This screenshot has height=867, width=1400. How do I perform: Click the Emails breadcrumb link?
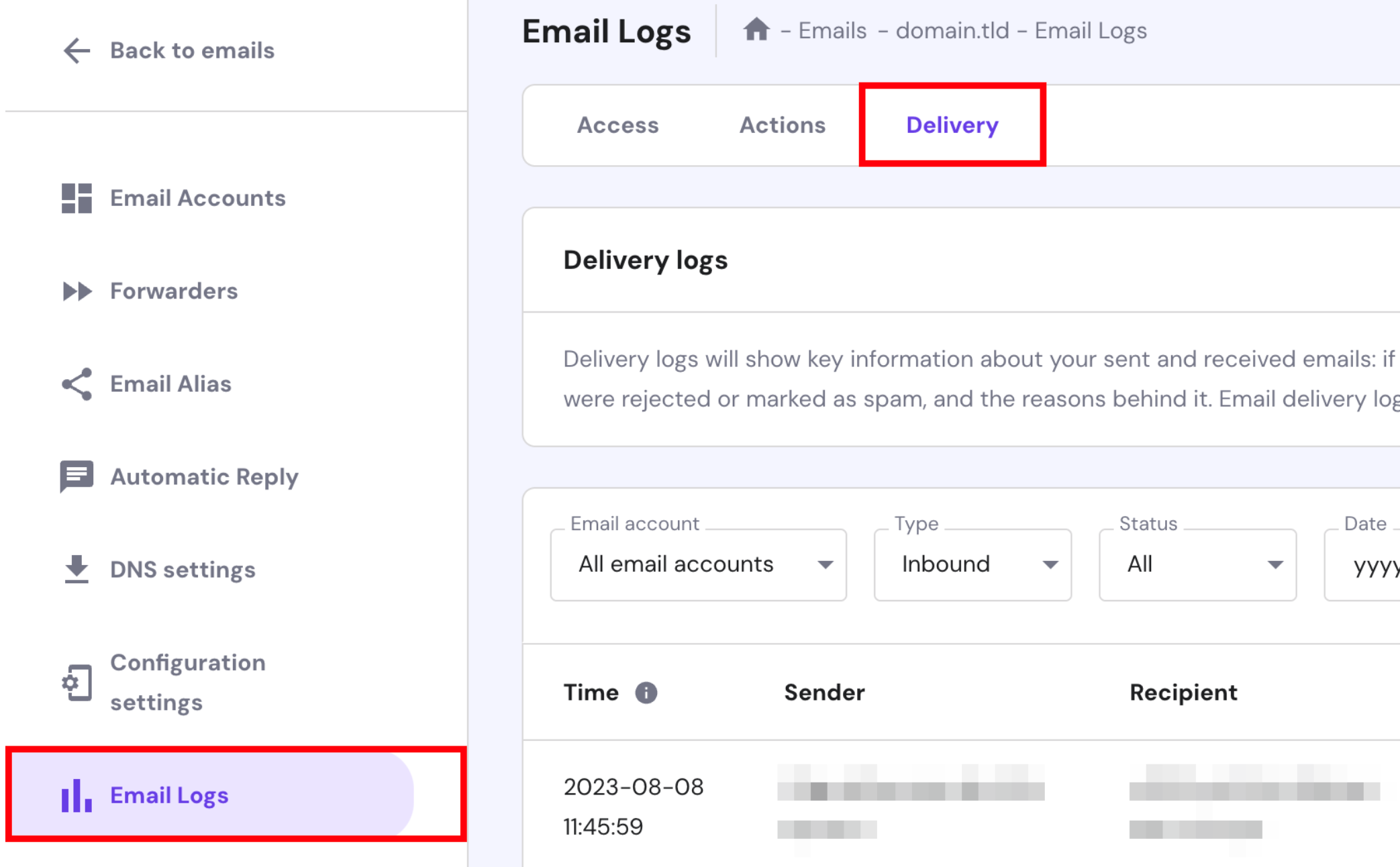click(x=832, y=31)
